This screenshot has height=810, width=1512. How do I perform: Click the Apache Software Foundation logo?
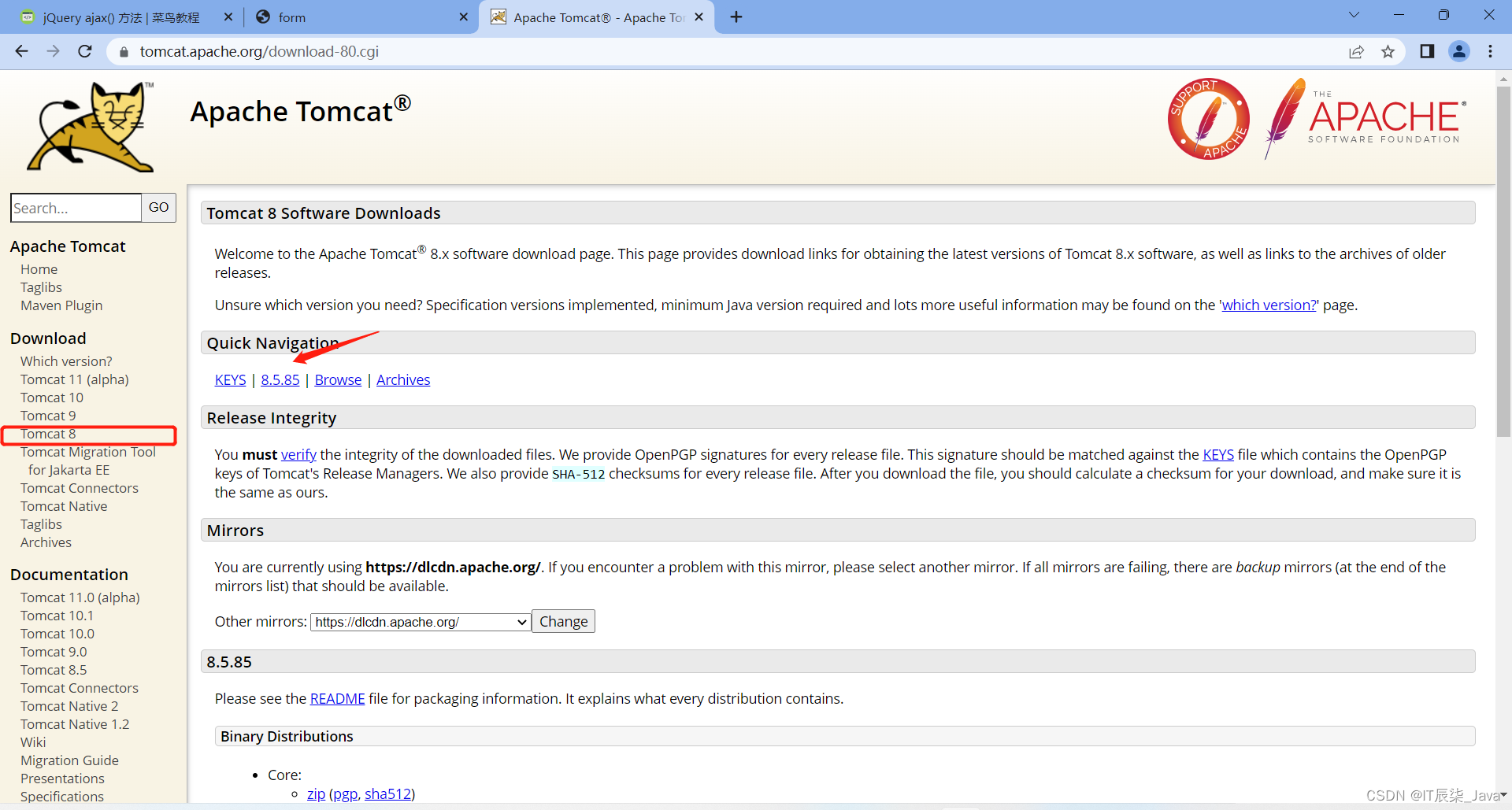click(x=1366, y=119)
